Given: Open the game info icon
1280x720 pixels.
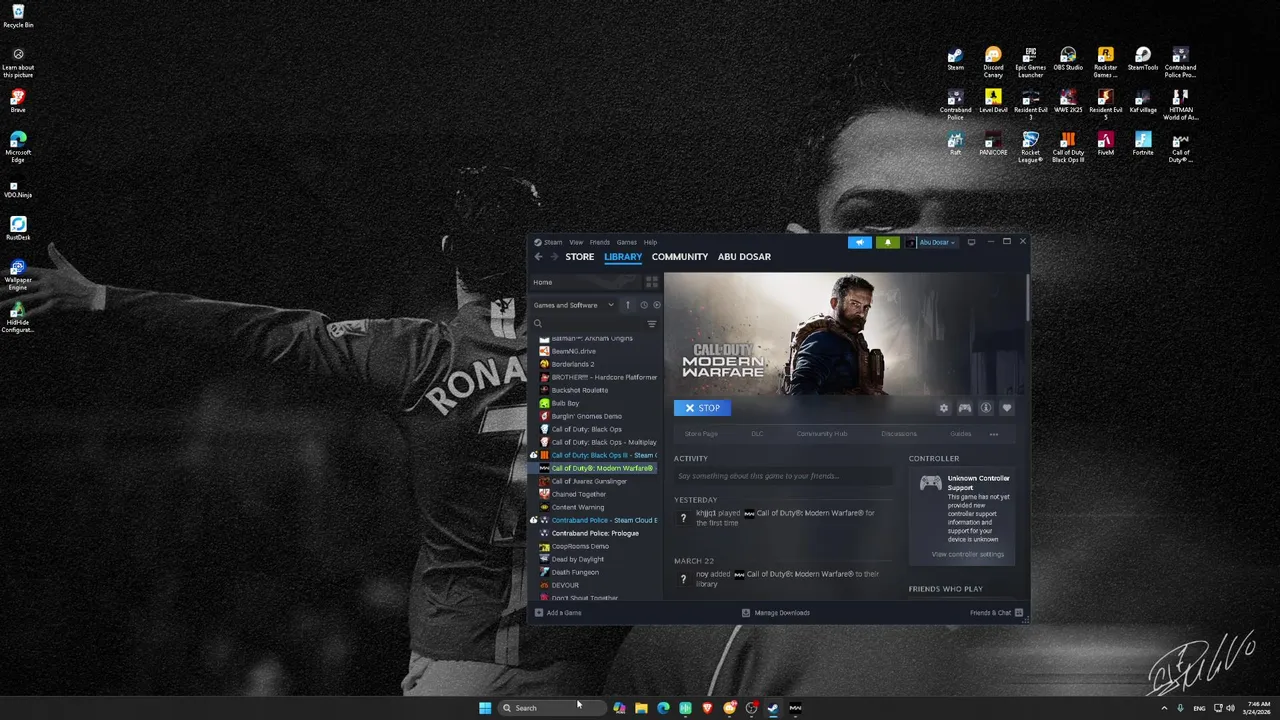Looking at the screenshot, I should 985,408.
